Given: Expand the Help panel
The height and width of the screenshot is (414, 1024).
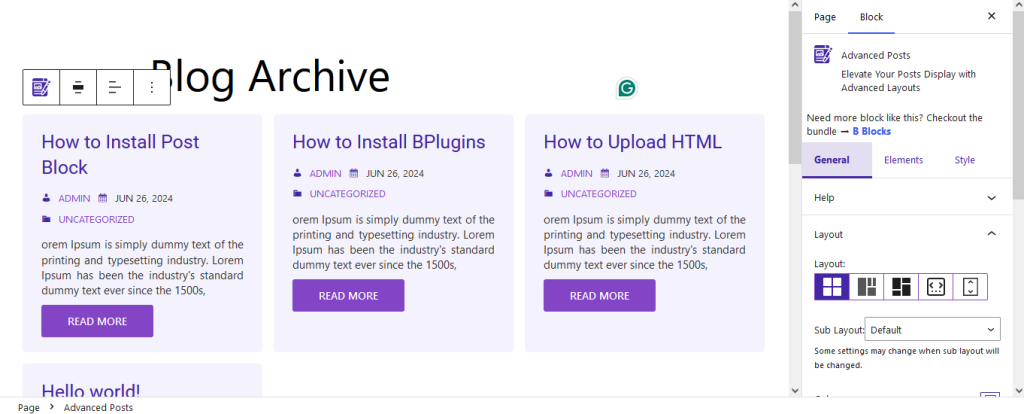Looking at the screenshot, I should 907,197.
